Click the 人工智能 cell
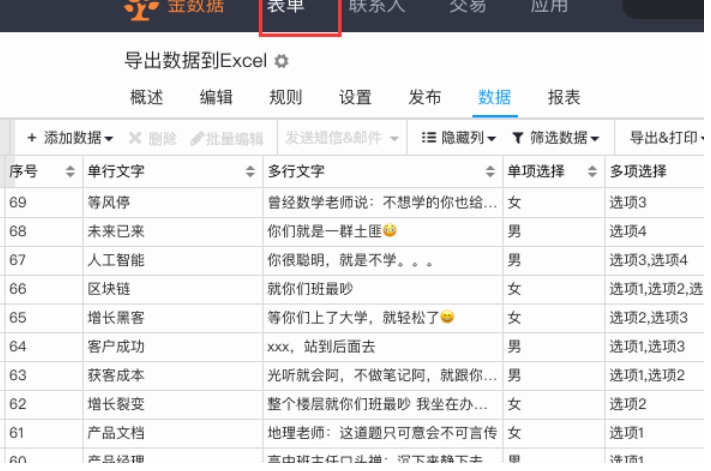 coord(173,261)
